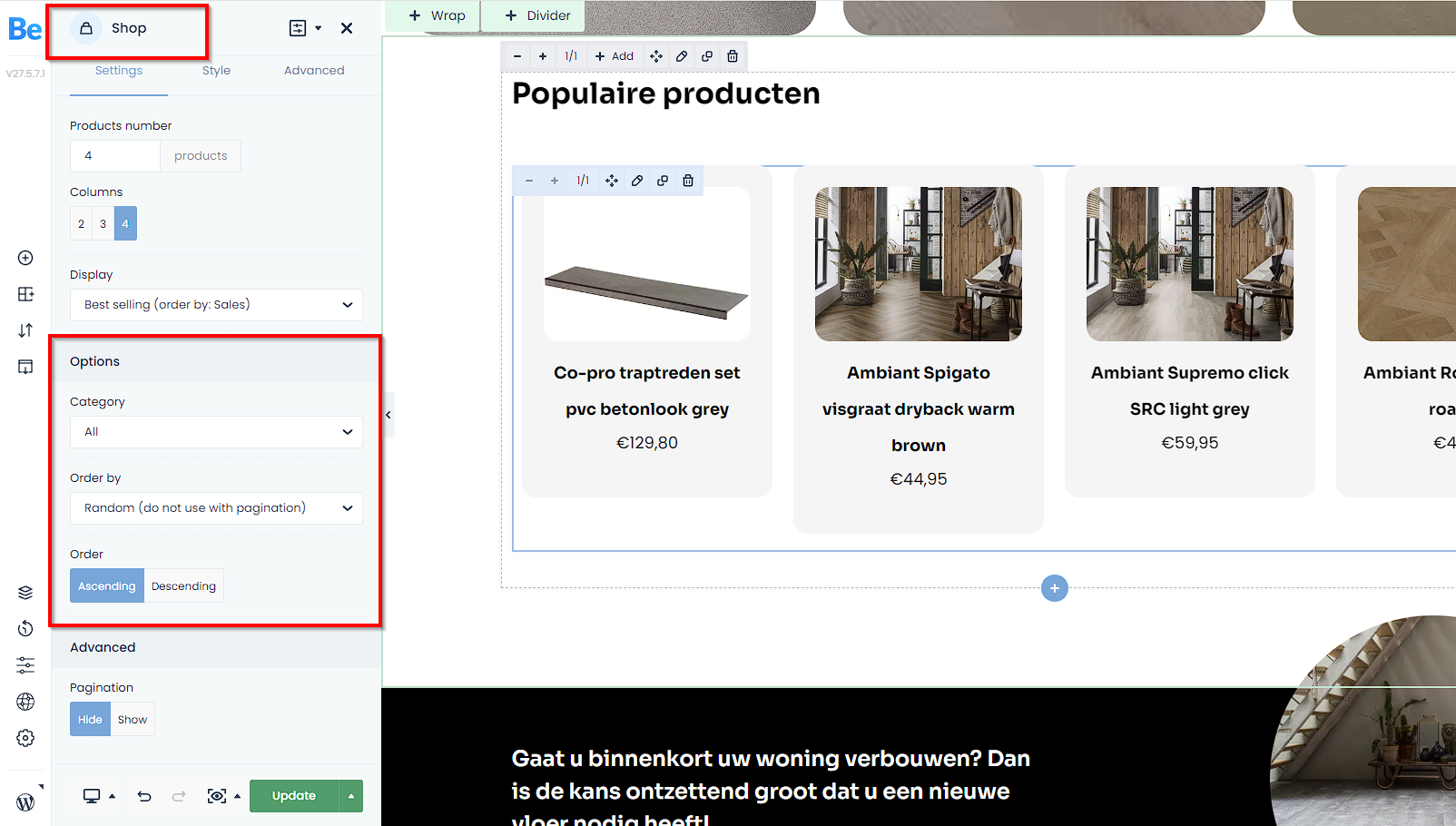The image size is (1456, 826).
Task: Click the Divider add button
Action: (x=537, y=15)
